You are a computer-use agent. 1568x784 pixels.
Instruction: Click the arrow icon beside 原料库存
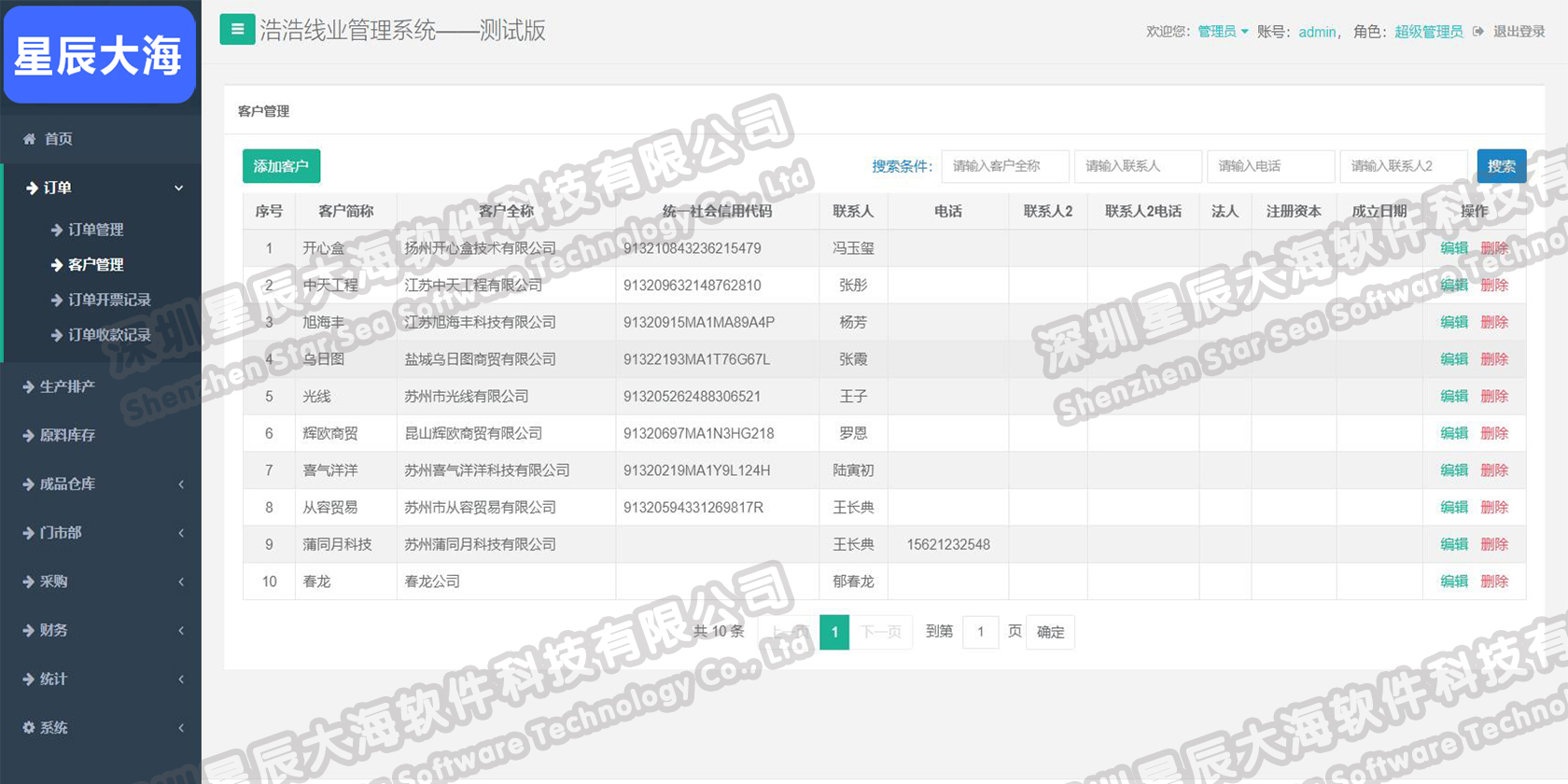[28, 435]
